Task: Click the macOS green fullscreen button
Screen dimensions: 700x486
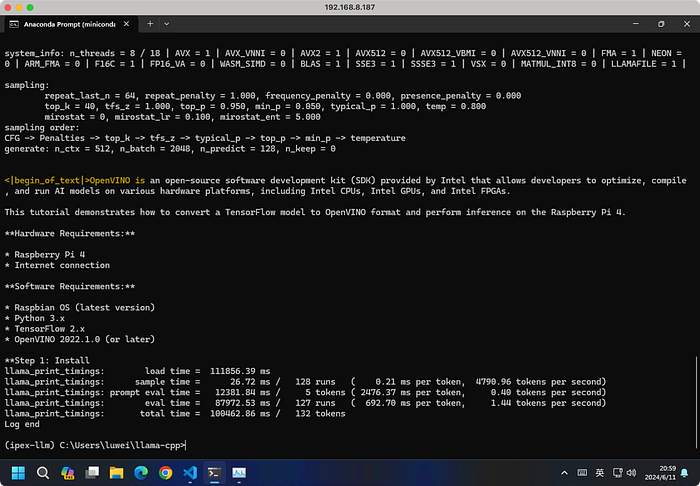Action: pos(30,7)
